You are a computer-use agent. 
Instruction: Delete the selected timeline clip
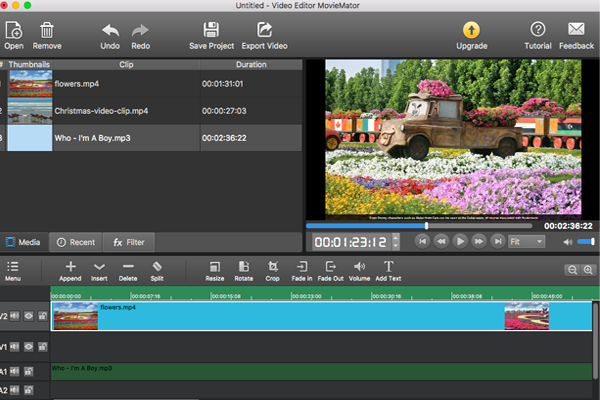coord(128,271)
